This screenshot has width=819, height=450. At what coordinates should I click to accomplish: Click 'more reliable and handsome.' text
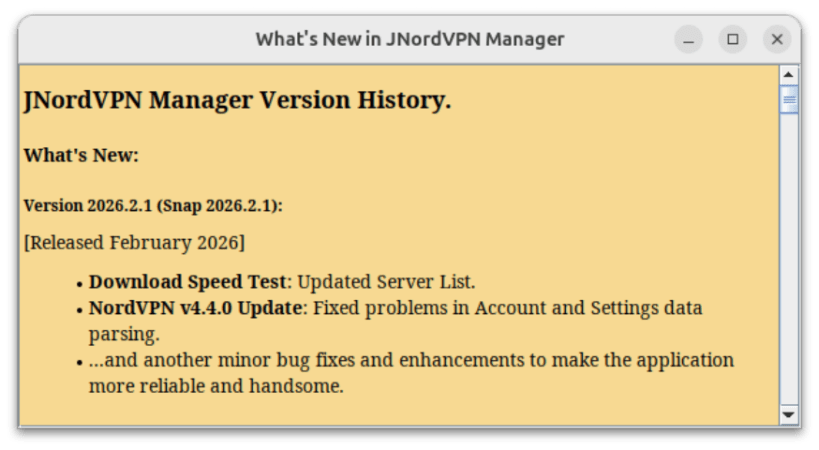(x=216, y=386)
